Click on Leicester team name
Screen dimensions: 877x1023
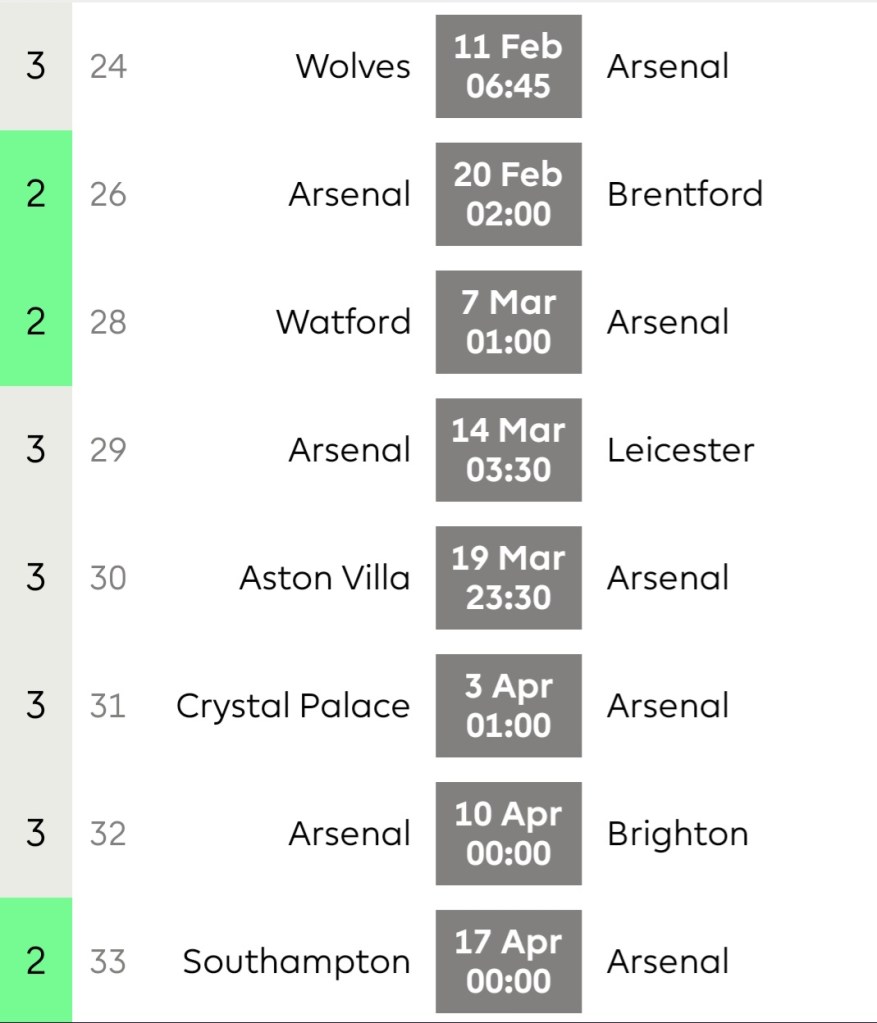680,450
